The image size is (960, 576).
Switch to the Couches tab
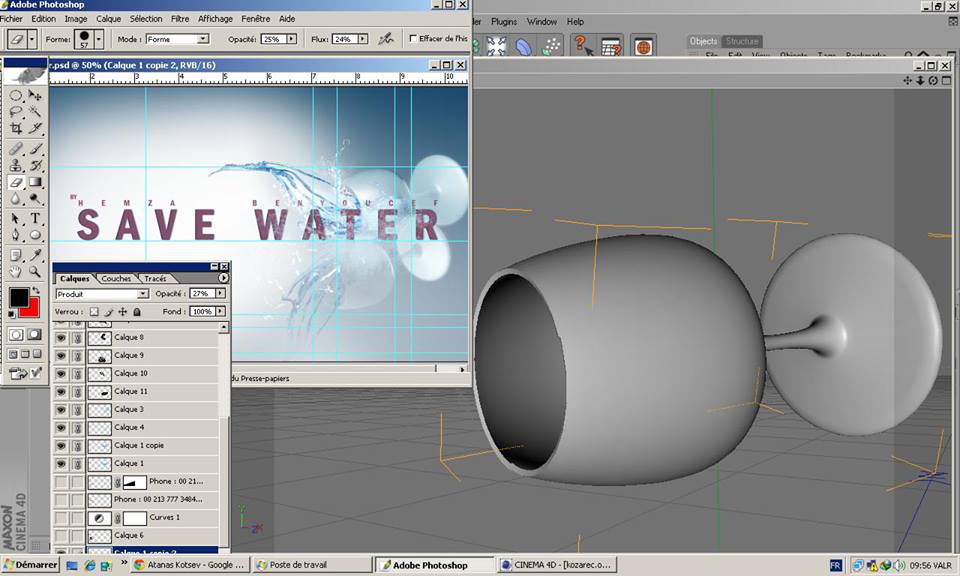(x=116, y=278)
